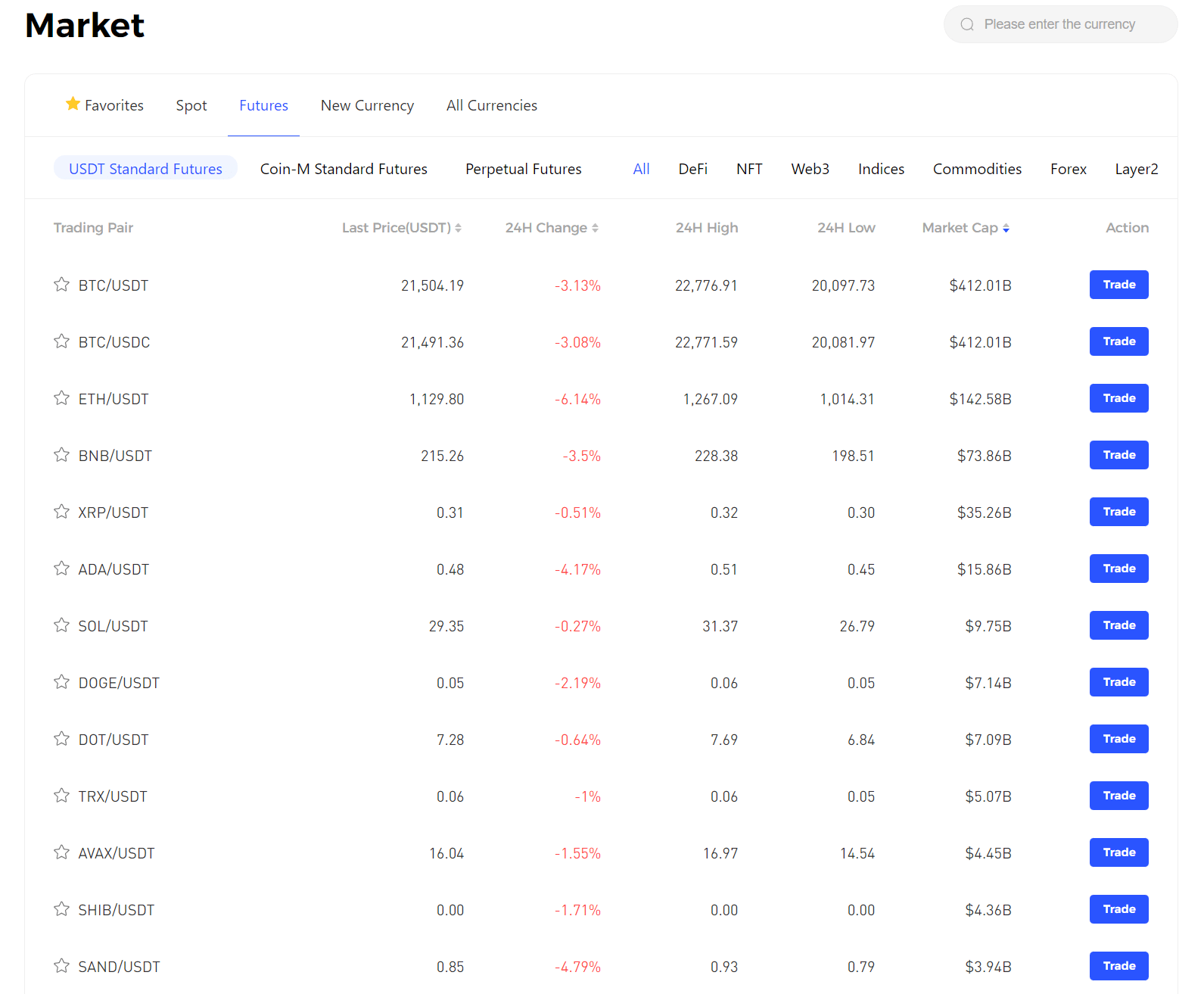Screen dimensions: 1204x994
Task: Sort list by Market Cap arrows
Action: pyautogui.click(x=1006, y=228)
